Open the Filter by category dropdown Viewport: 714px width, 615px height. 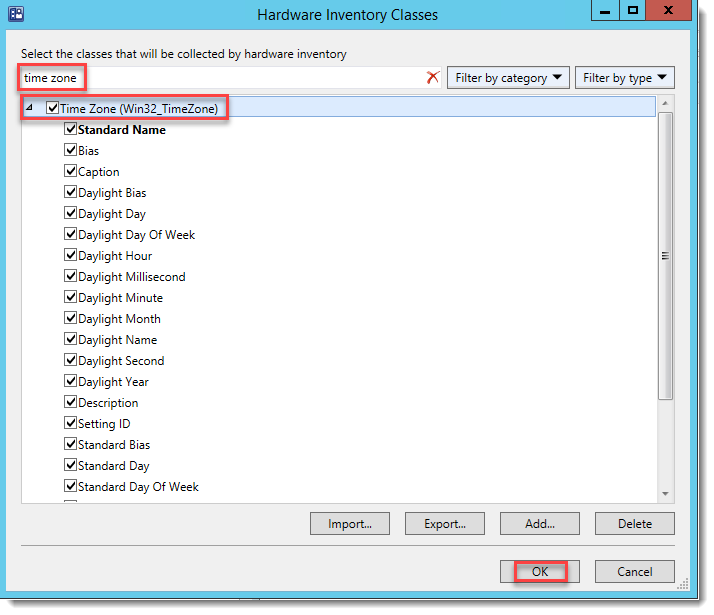click(x=508, y=77)
